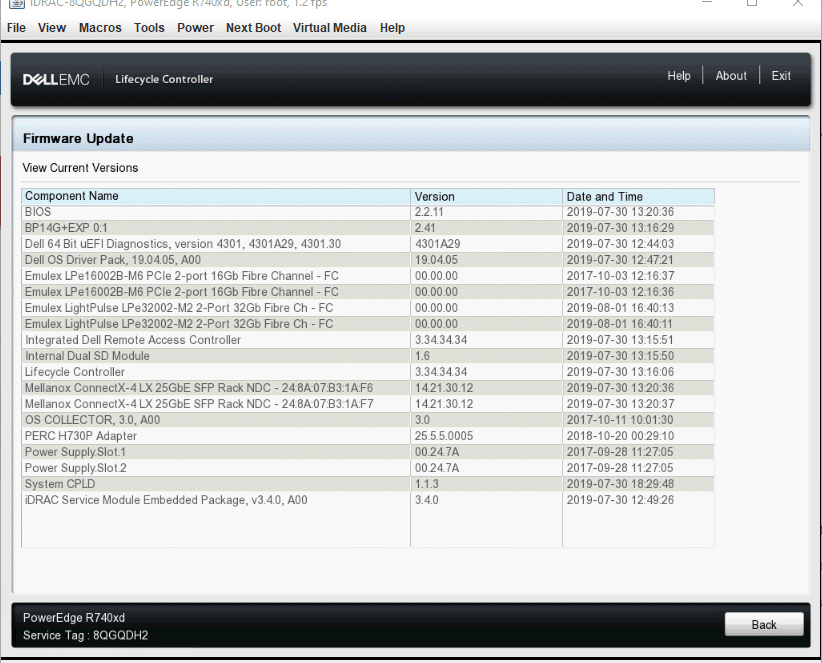Screen dimensions: 822x663
Task: Click the Help link in Lifecycle Controller header
Action: click(x=679, y=76)
